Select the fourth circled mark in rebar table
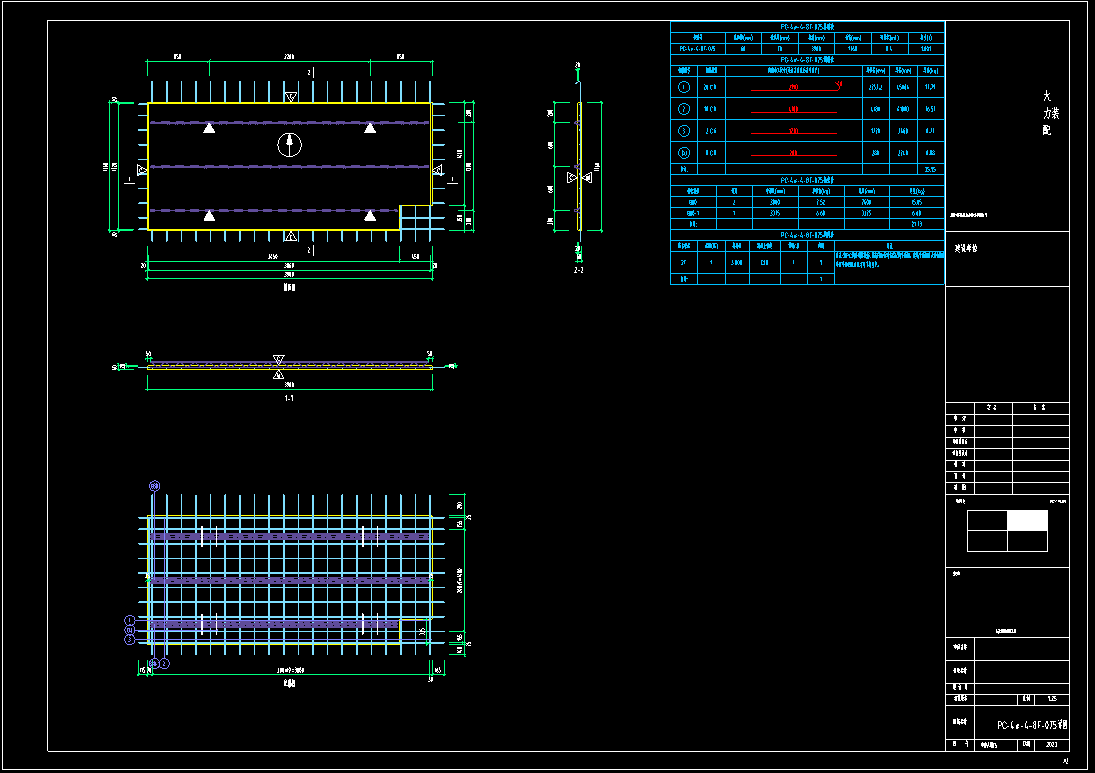Image resolution: width=1095 pixels, height=773 pixels. pyautogui.click(x=684, y=152)
